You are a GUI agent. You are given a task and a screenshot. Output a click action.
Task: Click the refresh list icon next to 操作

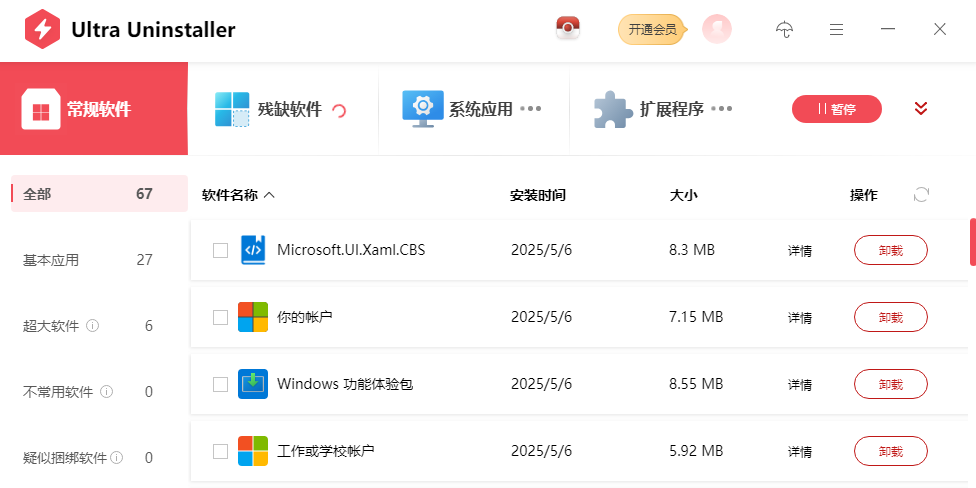coord(921,195)
